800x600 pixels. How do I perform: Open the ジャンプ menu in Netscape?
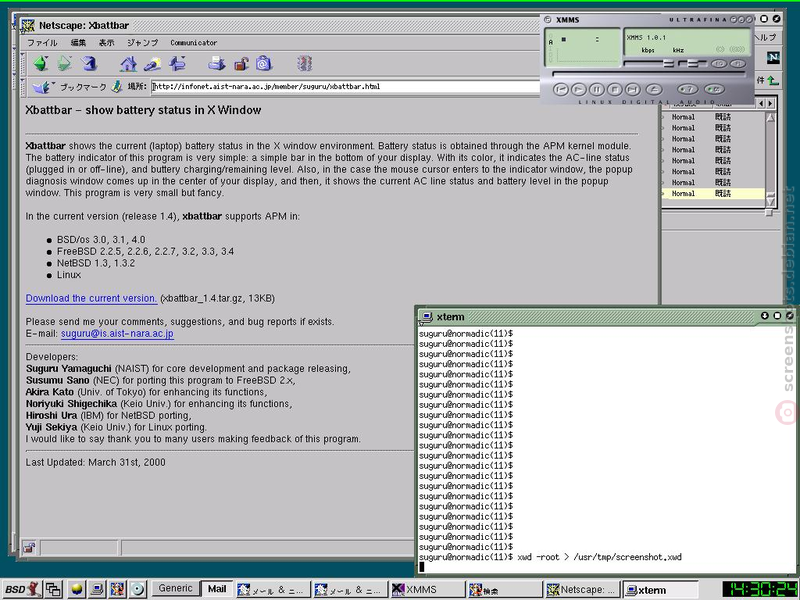tap(142, 43)
